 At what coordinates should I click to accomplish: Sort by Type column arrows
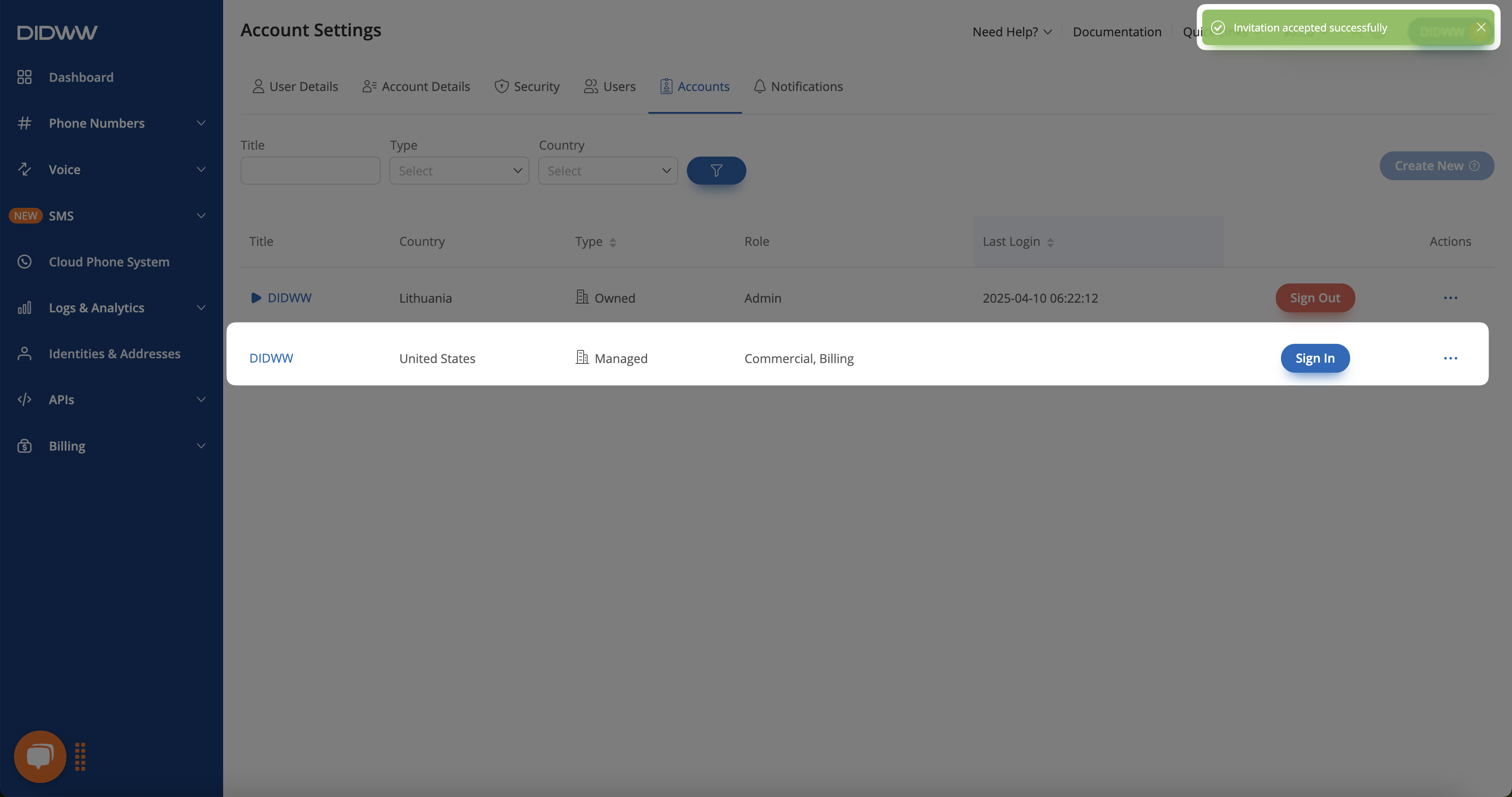[x=612, y=242]
